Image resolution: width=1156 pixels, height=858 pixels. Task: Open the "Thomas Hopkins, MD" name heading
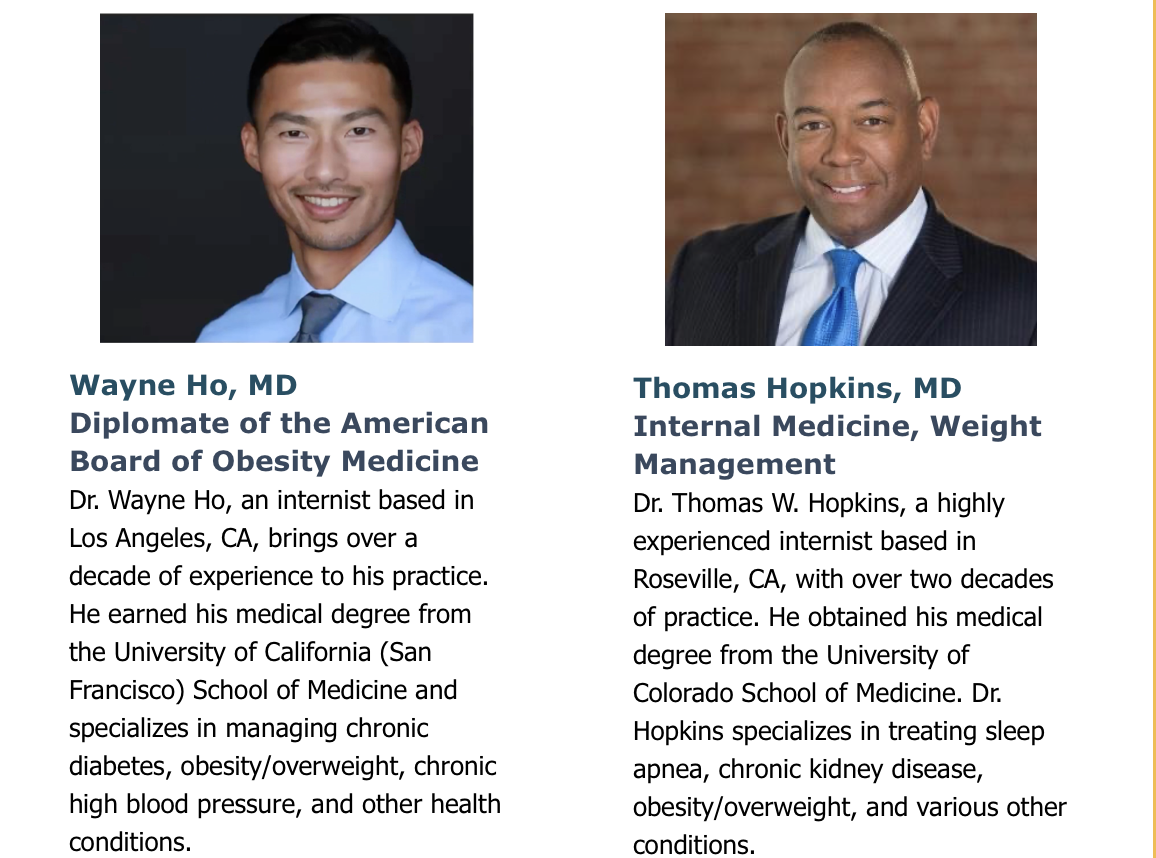(797, 388)
